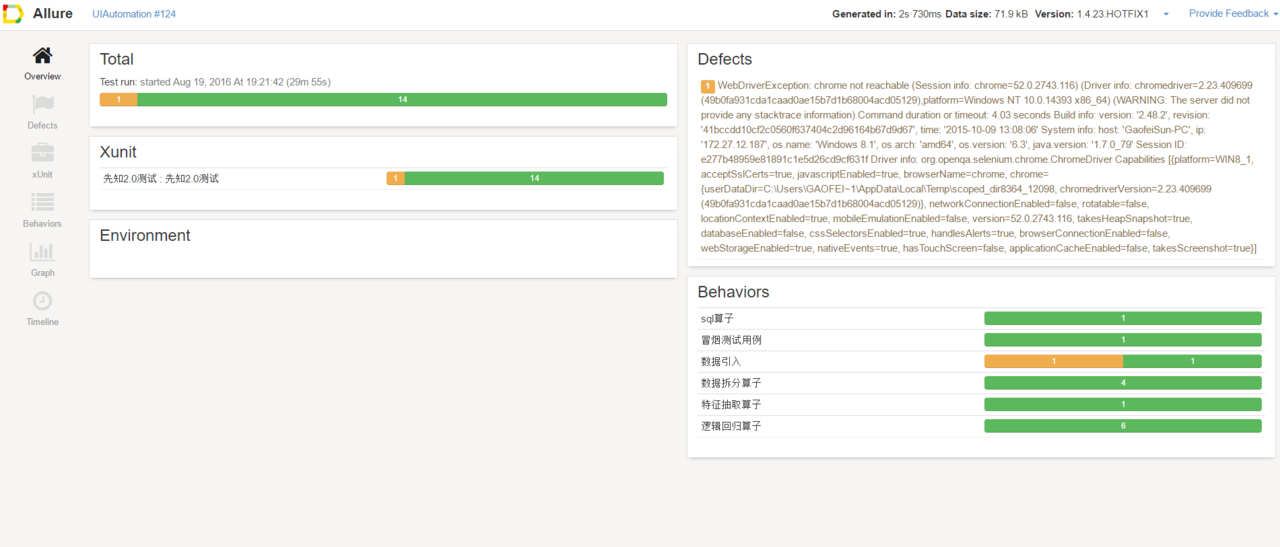Select the sql算子 behavior row
1280x547 pixels.
(x=981, y=318)
